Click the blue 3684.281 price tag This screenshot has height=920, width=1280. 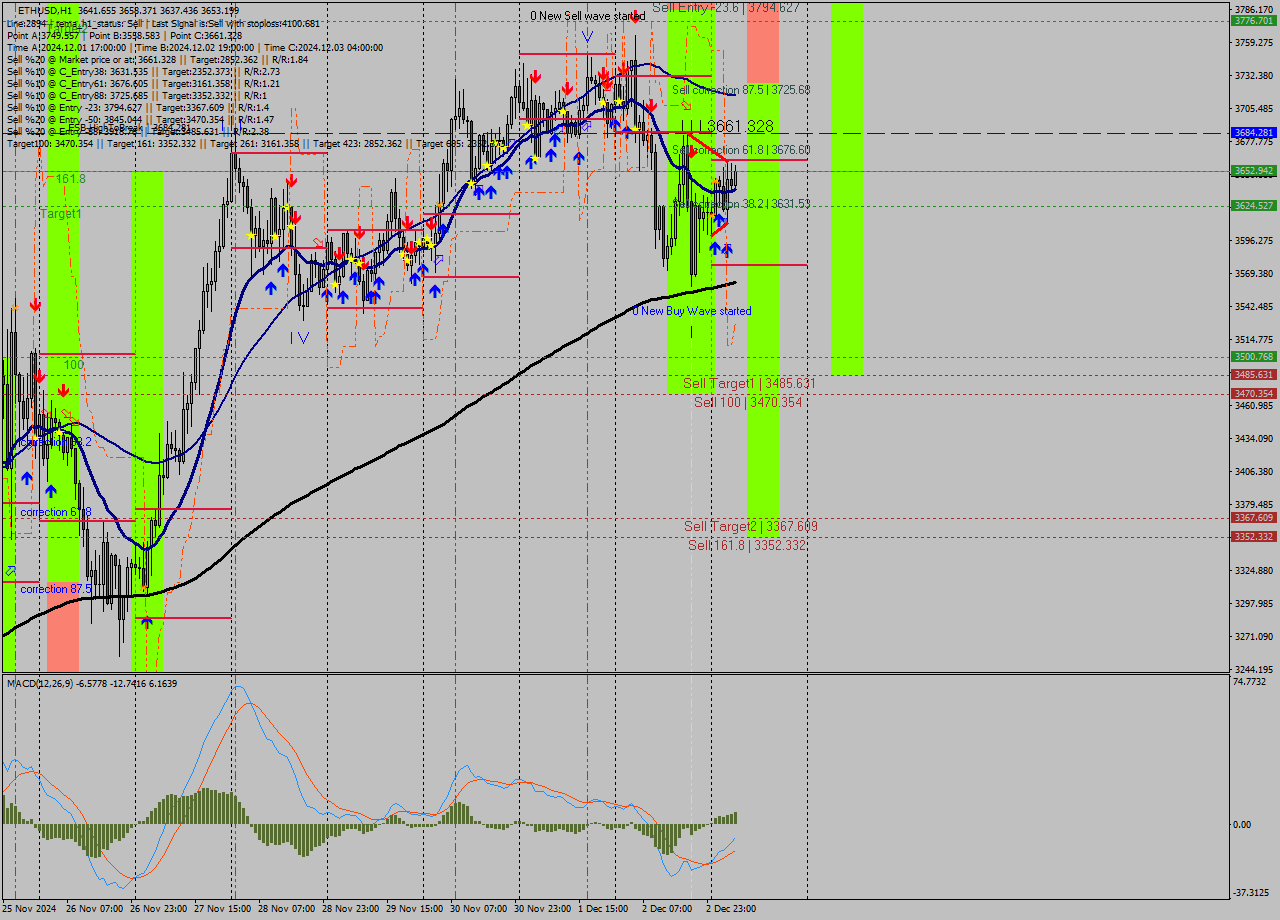point(1254,132)
